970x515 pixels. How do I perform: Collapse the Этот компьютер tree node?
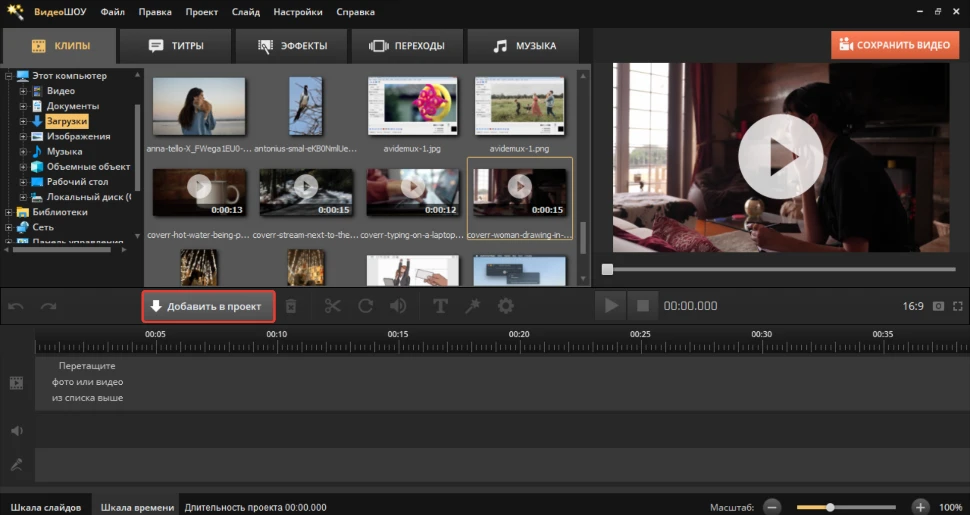click(x=9, y=76)
